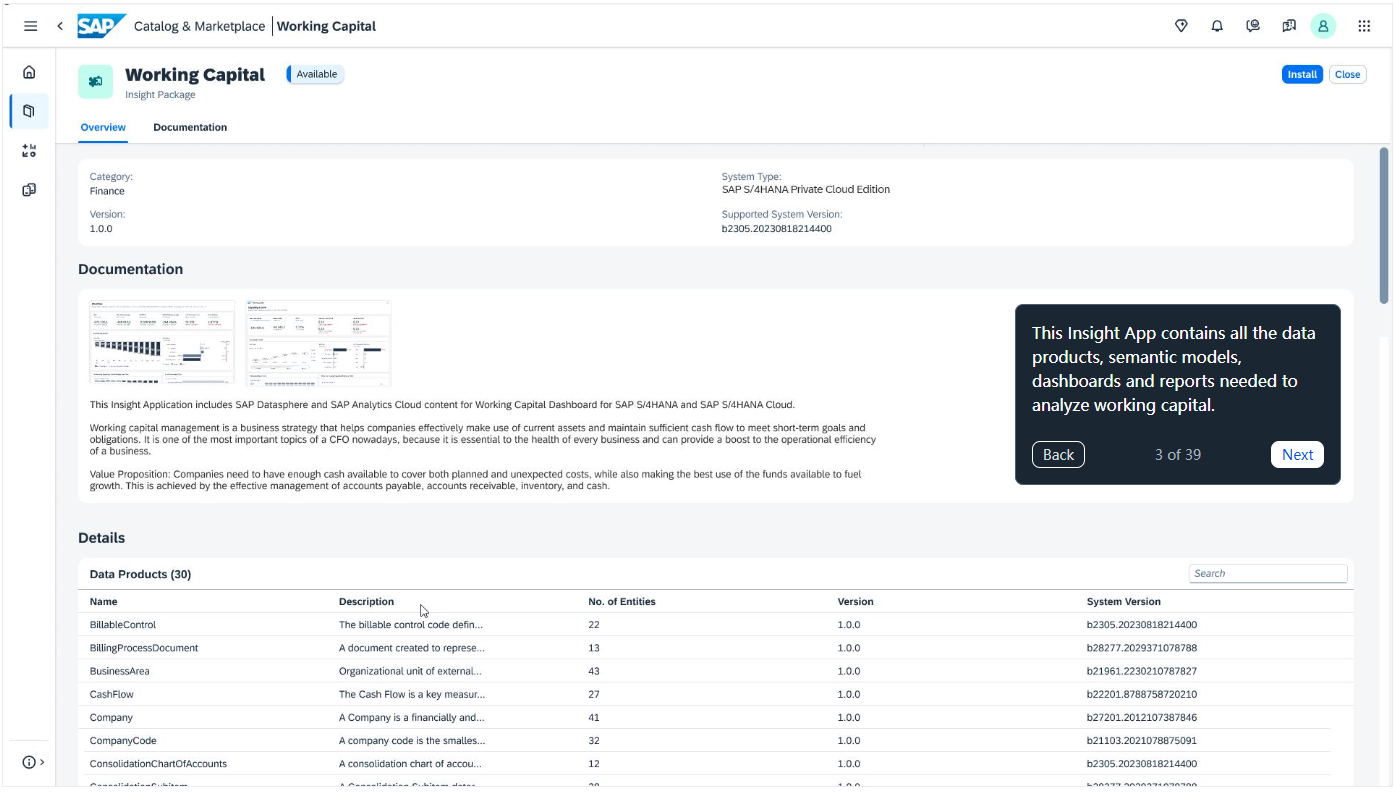Go to Home in the sidebar
The height and width of the screenshot is (795, 1395).
click(x=29, y=72)
